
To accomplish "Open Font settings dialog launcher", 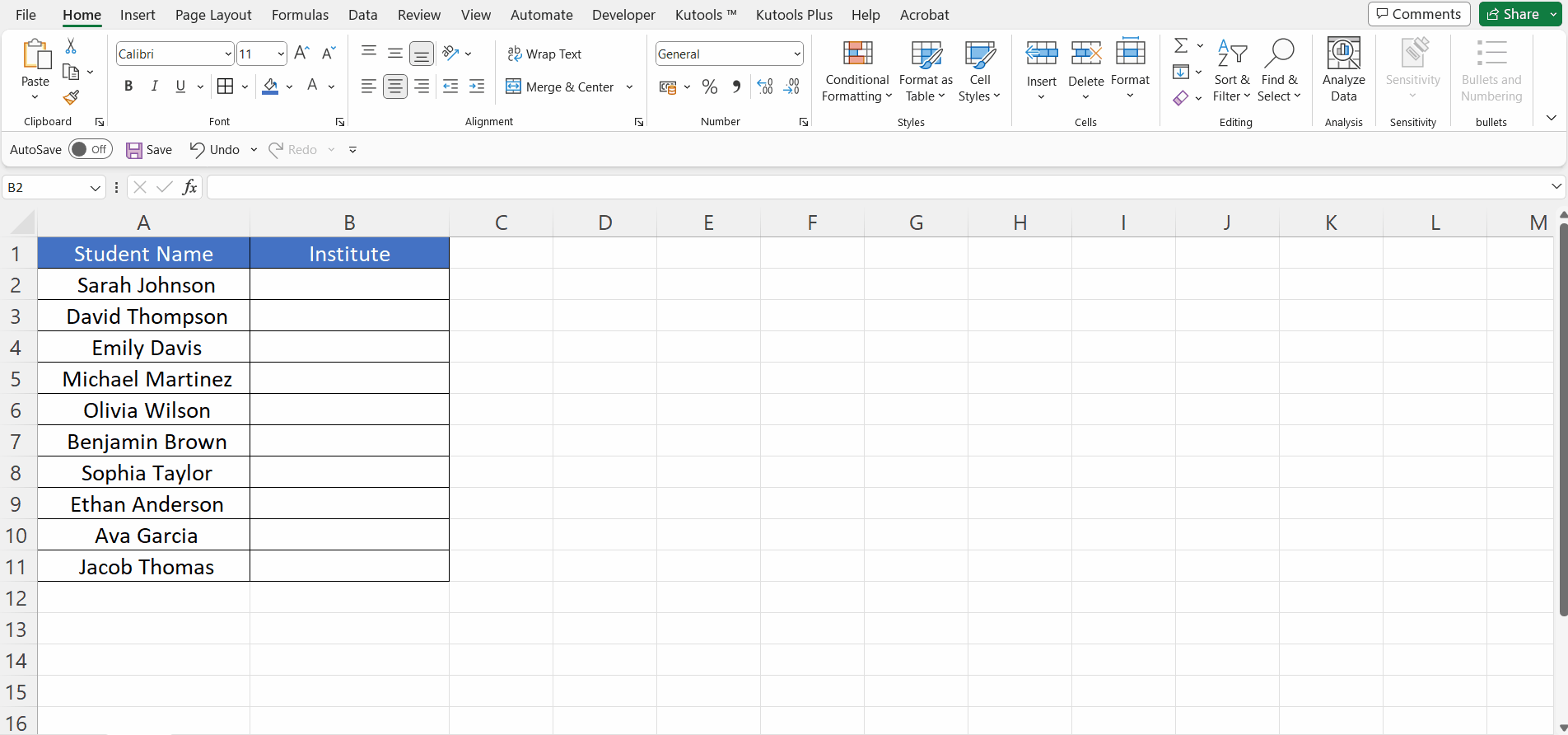I will point(339,122).
